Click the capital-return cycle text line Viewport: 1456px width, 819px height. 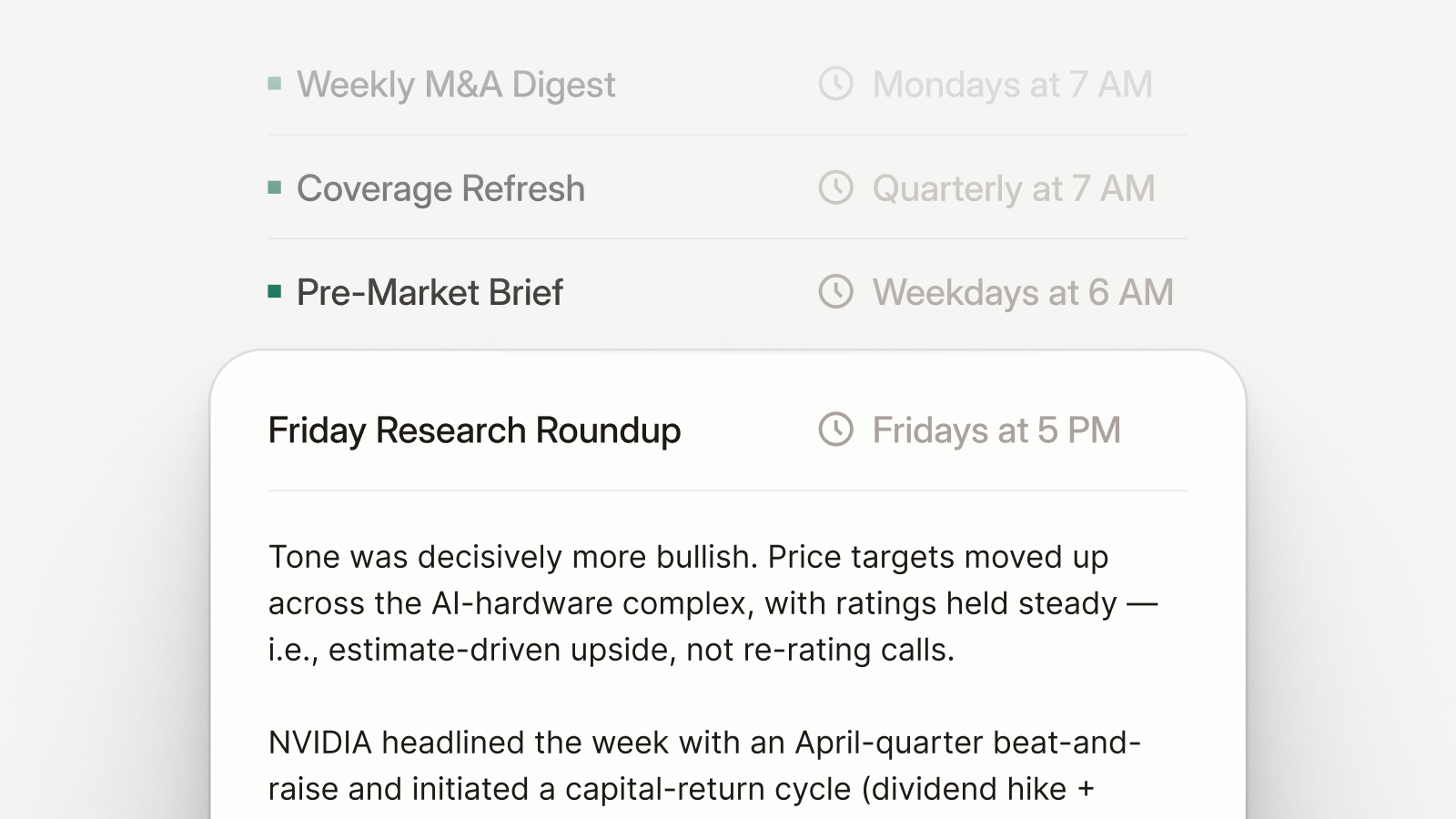[x=681, y=789]
